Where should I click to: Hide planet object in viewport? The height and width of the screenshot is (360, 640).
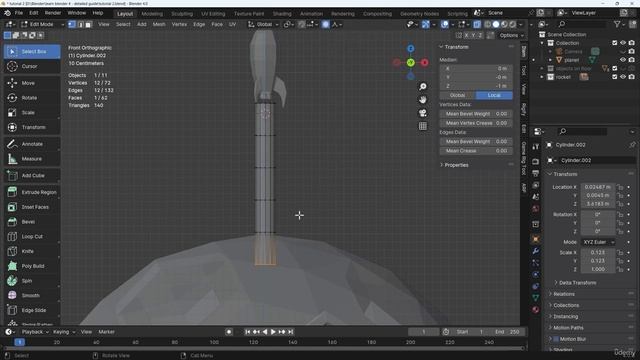click(x=623, y=60)
